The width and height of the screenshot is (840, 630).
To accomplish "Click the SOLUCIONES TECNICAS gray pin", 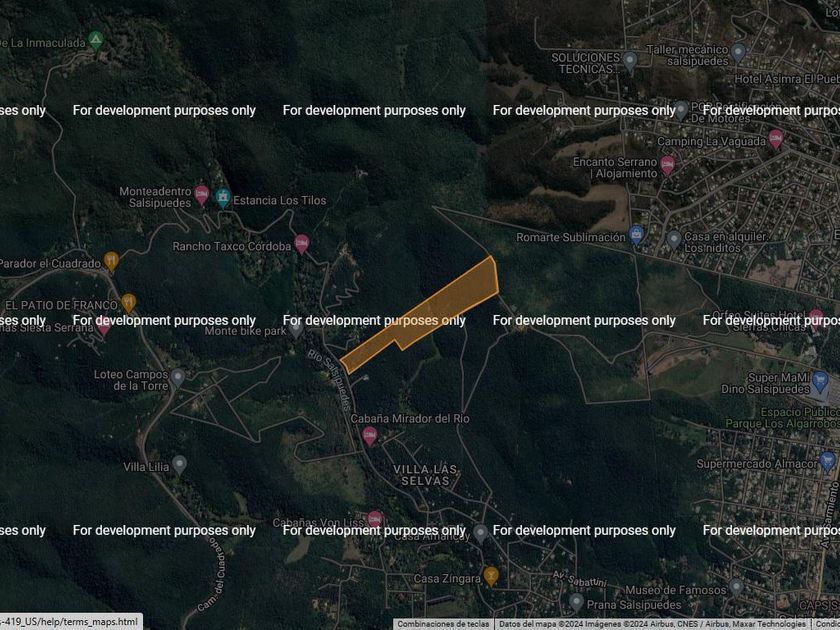I will coord(630,62).
